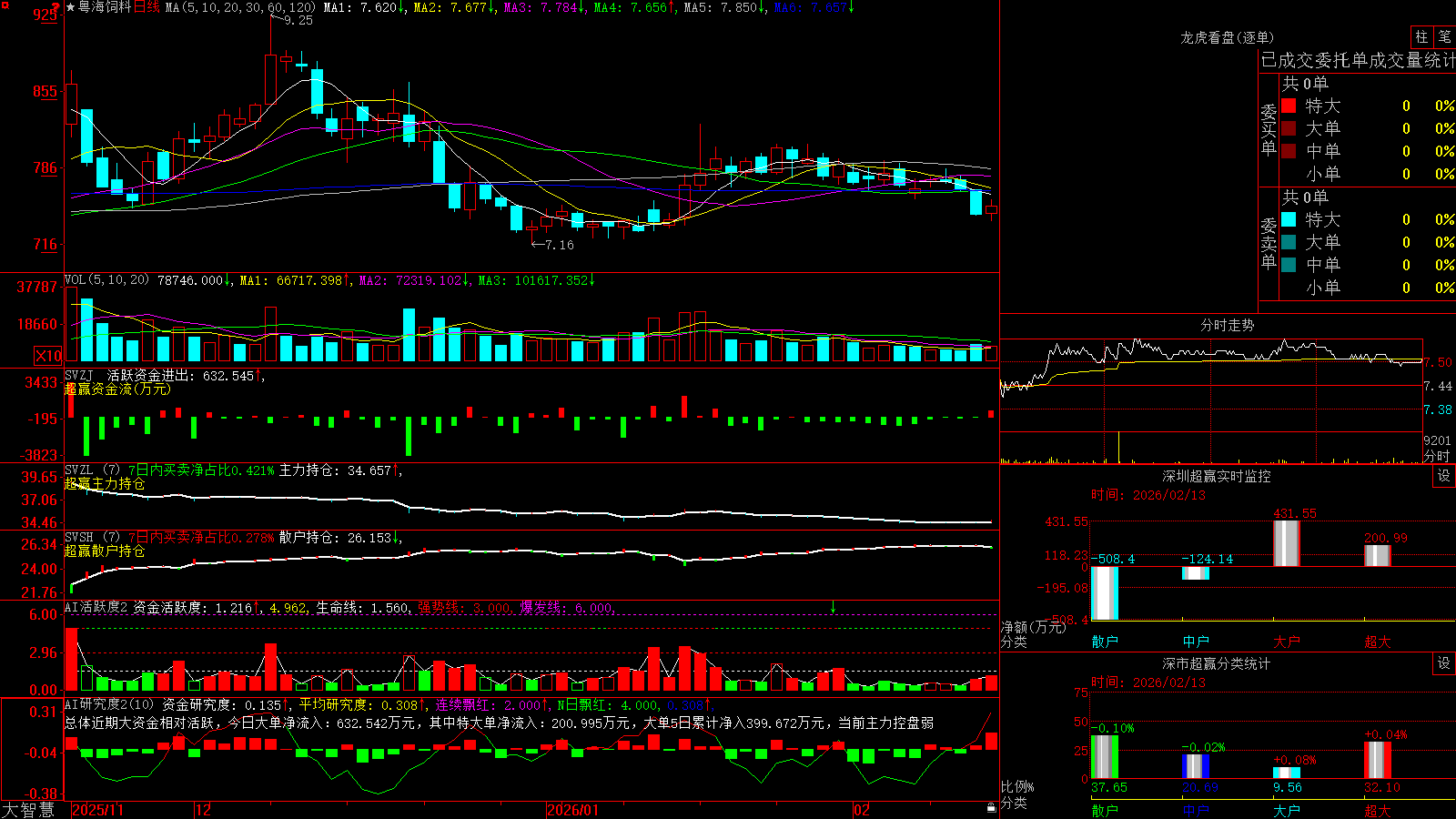Screen dimensions: 1456x819
Task: Click the dark red 大单 swatch under 委买单
Action: (x=1289, y=128)
